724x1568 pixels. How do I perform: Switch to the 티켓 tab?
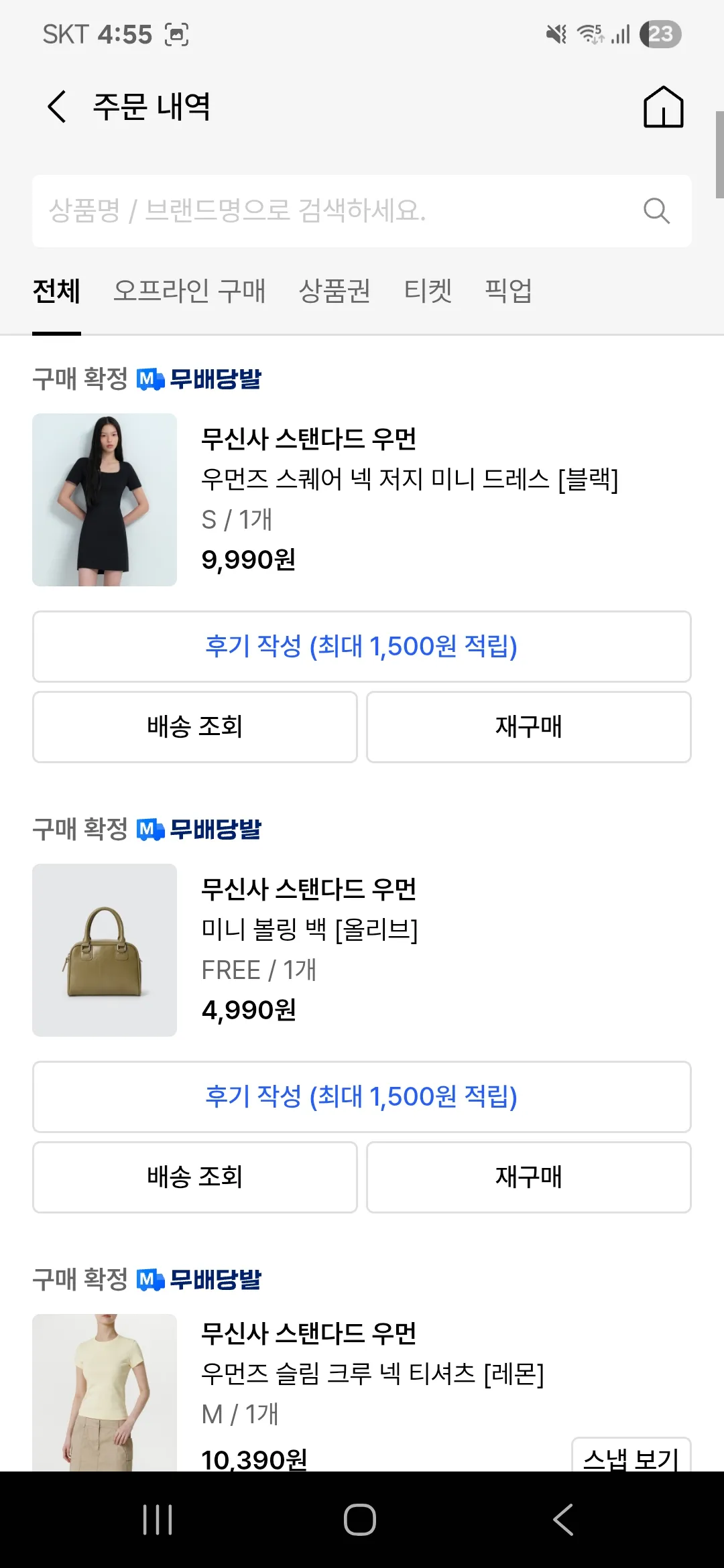click(x=428, y=291)
